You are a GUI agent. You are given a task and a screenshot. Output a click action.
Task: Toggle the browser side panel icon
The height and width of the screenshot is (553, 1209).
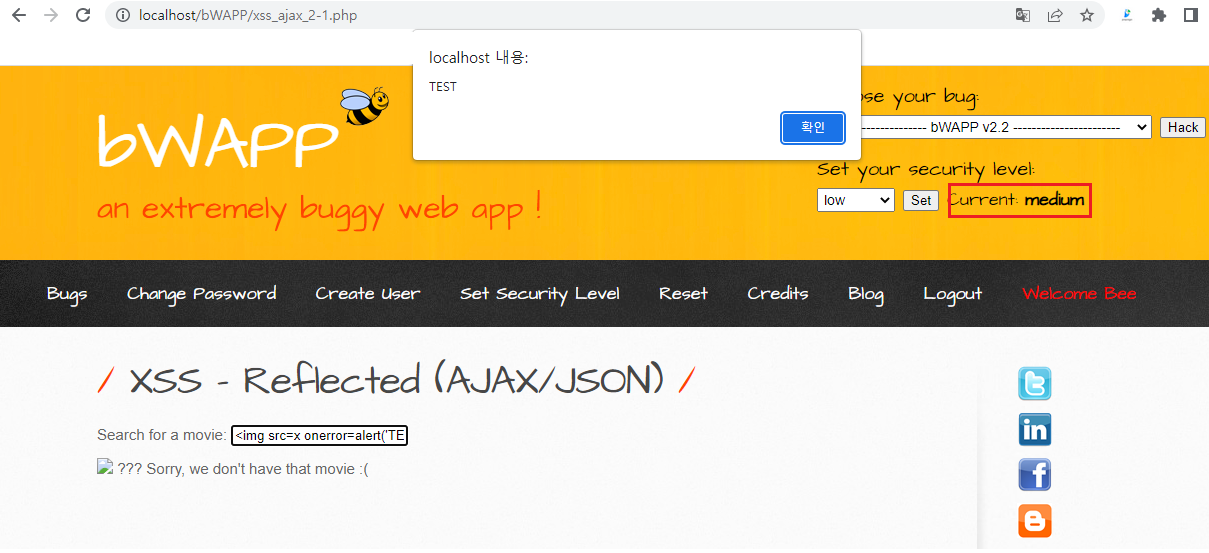(1191, 15)
